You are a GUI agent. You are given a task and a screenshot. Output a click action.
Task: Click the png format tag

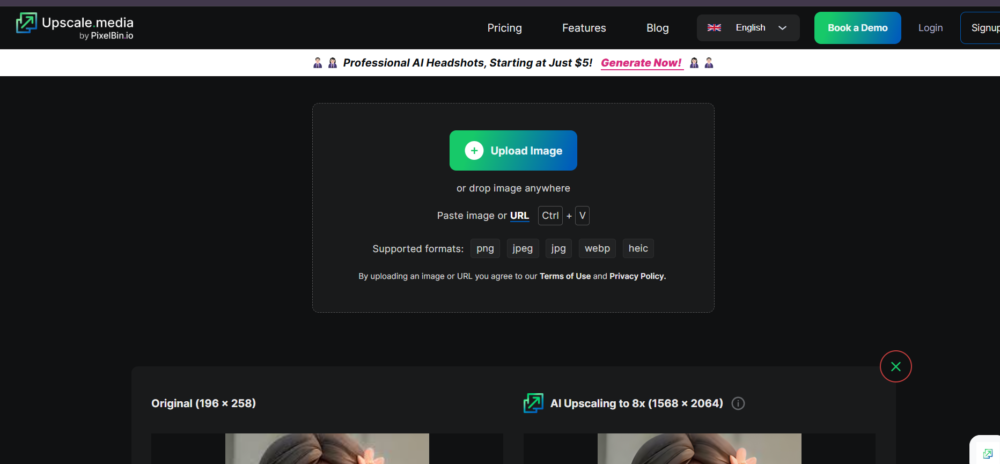coord(485,249)
